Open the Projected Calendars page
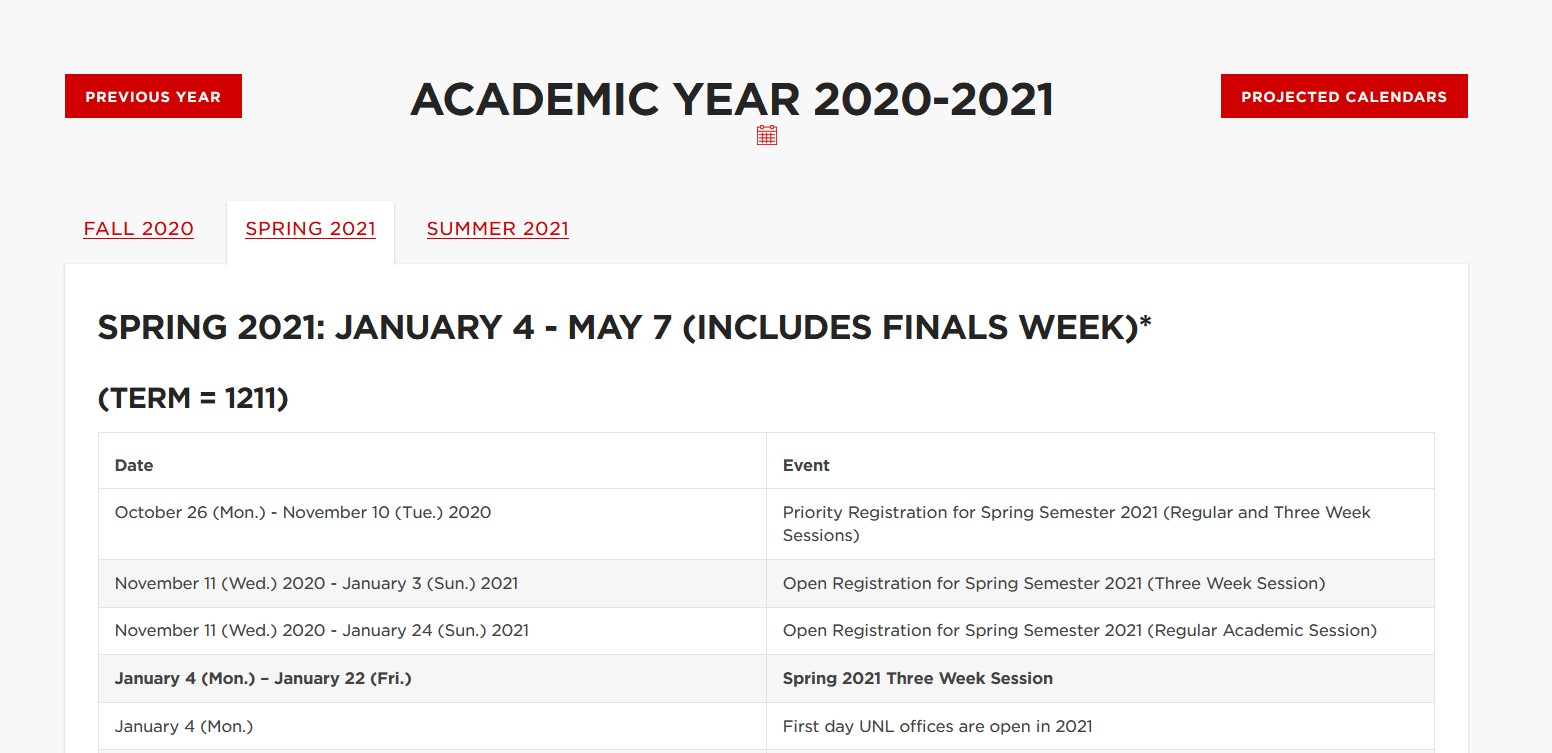The height and width of the screenshot is (753, 1552). tap(1343, 97)
